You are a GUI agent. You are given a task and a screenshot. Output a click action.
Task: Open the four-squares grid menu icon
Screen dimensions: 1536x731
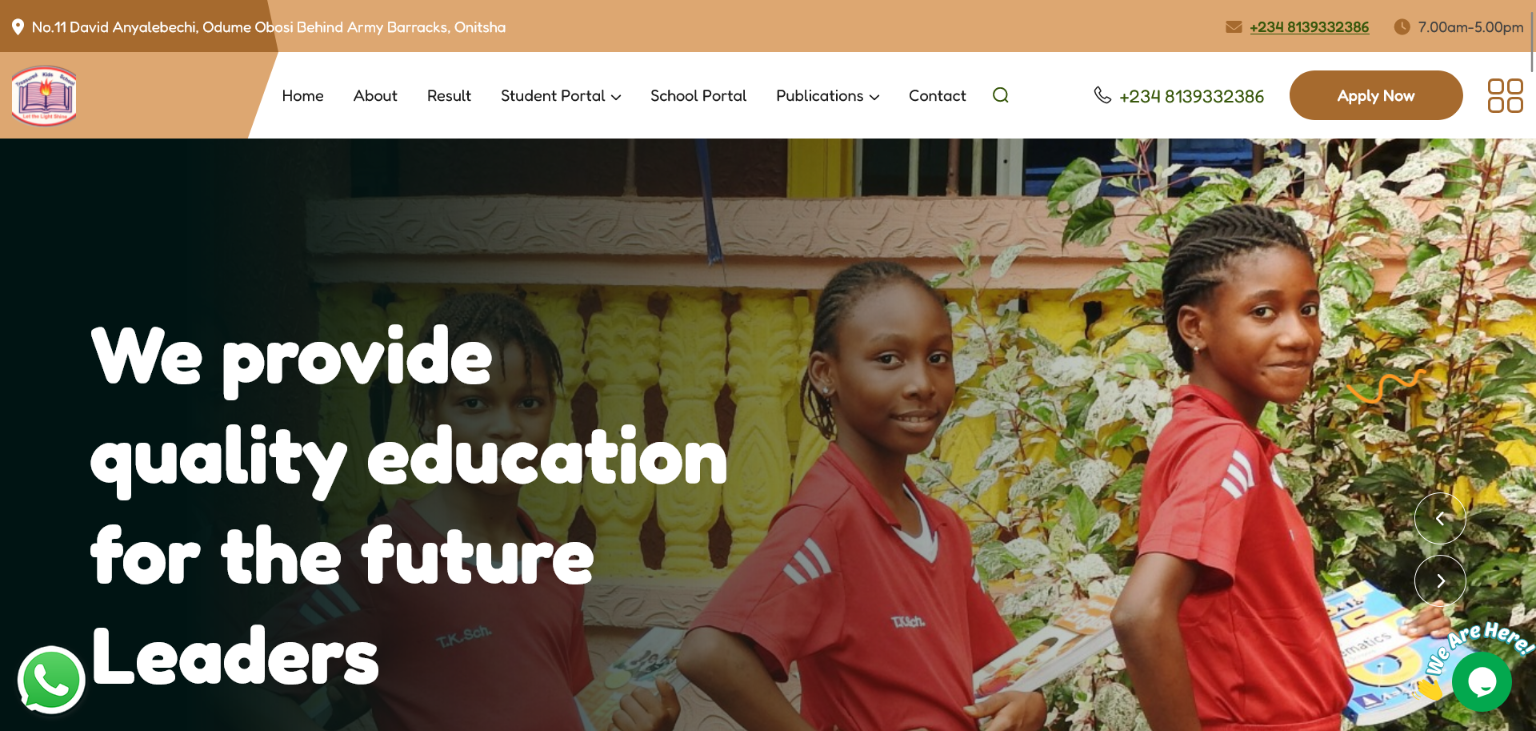[1505, 96]
